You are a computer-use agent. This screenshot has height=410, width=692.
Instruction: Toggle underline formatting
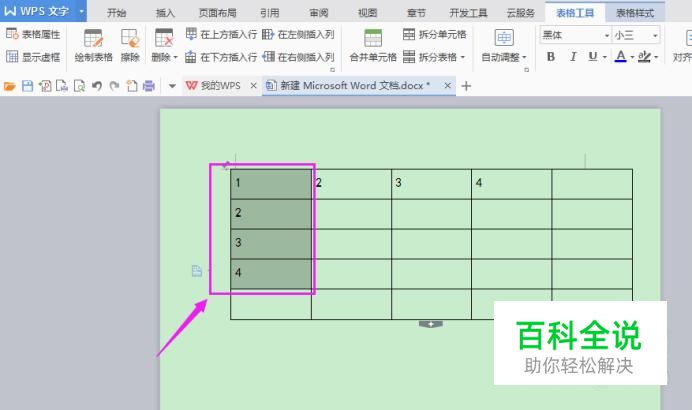coord(593,56)
